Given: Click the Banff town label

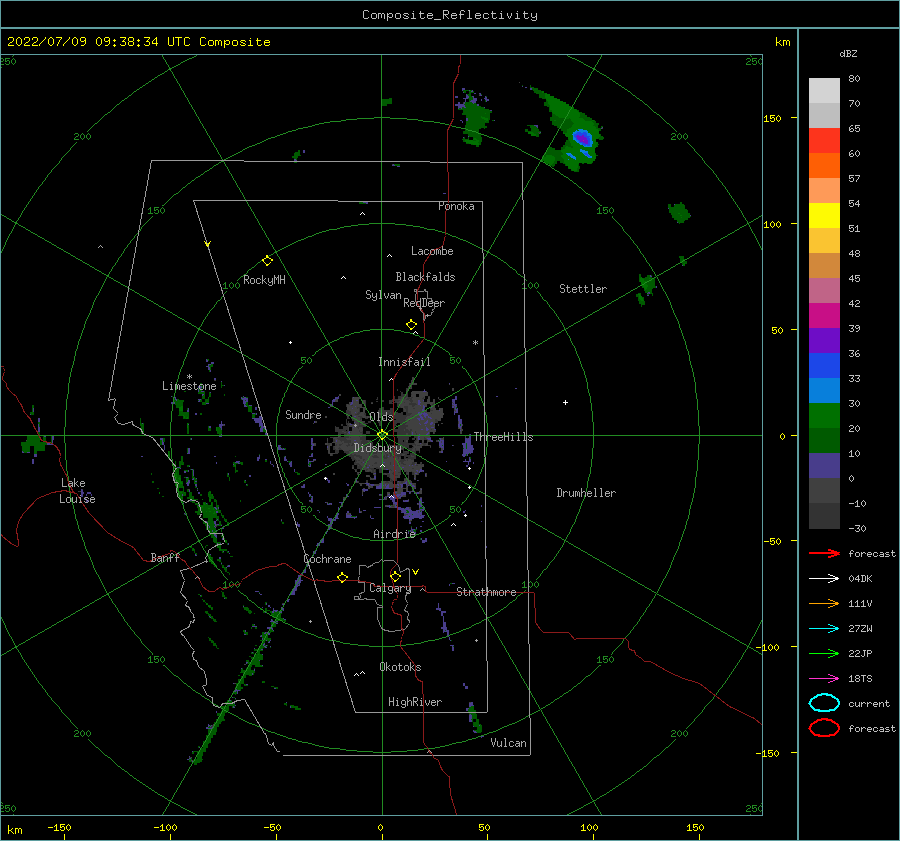Looking at the screenshot, I should 165,557.
